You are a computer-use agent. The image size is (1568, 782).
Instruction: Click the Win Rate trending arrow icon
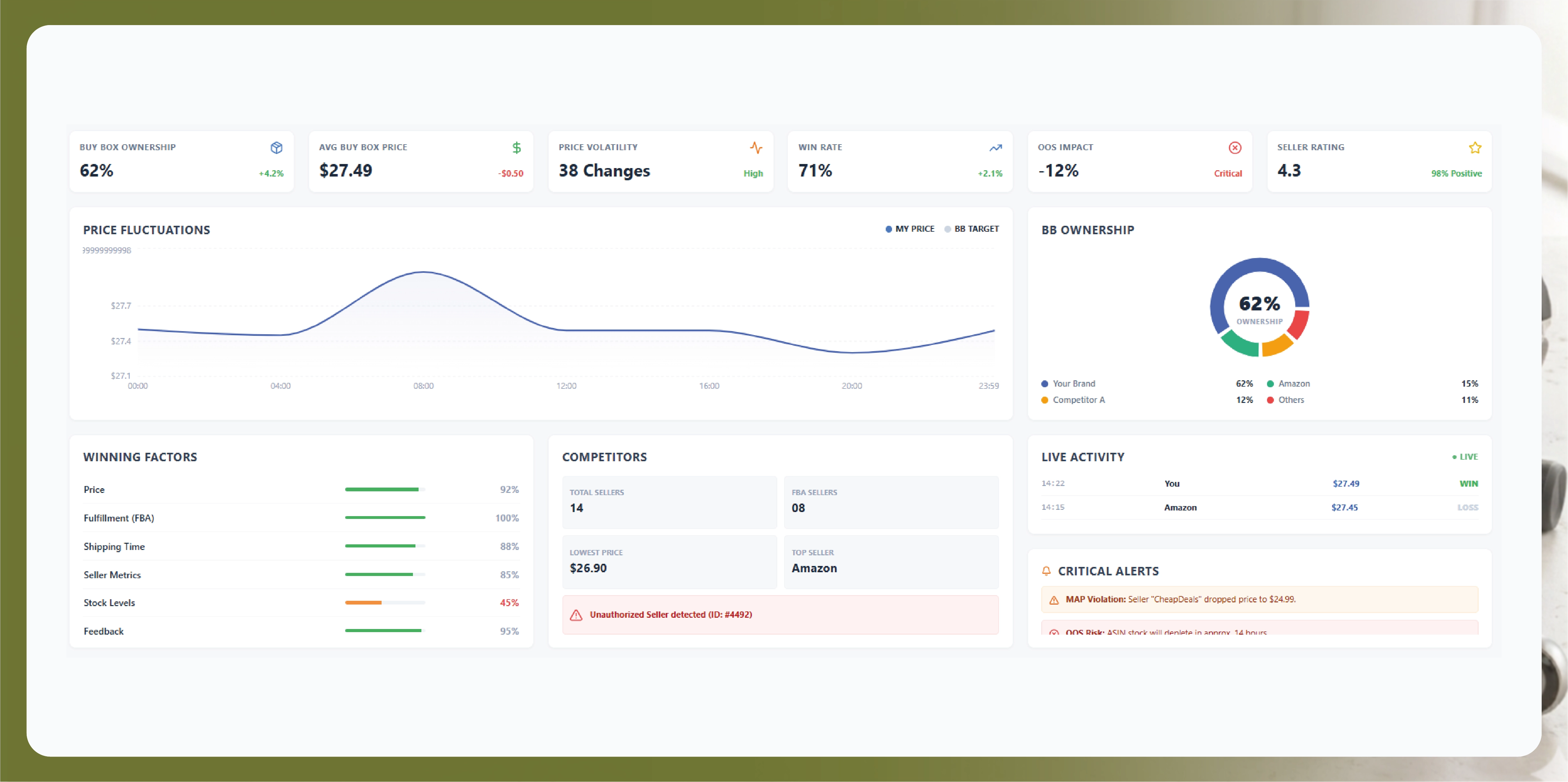995,147
